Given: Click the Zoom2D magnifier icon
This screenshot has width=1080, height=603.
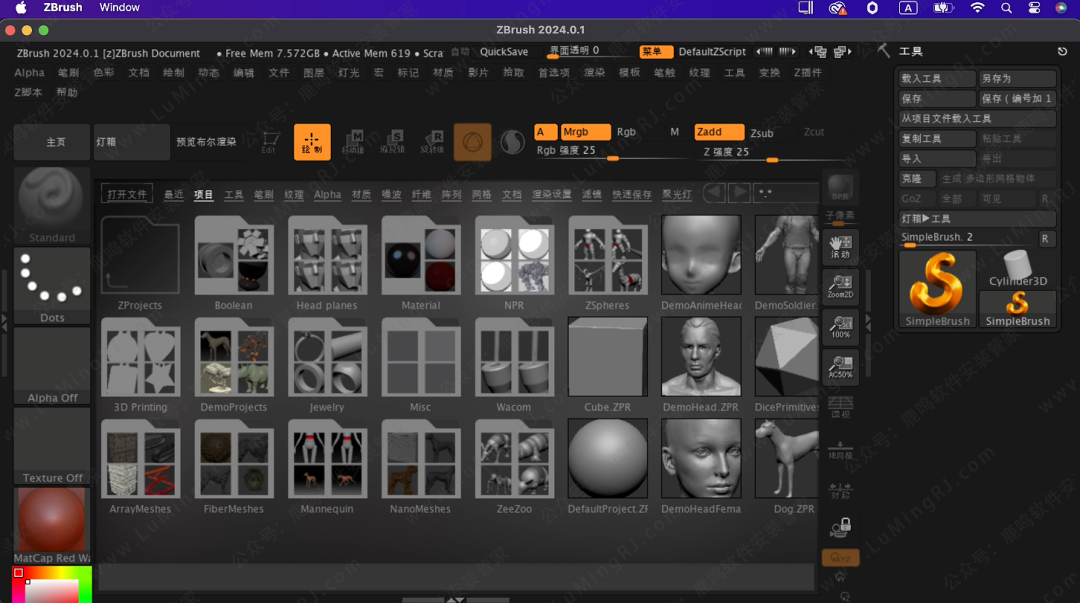Looking at the screenshot, I should click(840, 287).
